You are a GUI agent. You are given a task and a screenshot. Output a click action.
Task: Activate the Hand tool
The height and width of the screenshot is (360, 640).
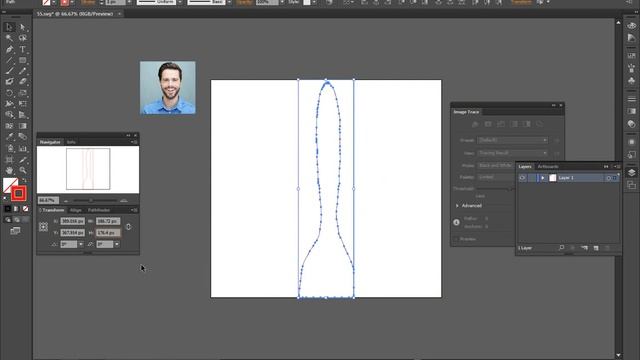(9, 171)
